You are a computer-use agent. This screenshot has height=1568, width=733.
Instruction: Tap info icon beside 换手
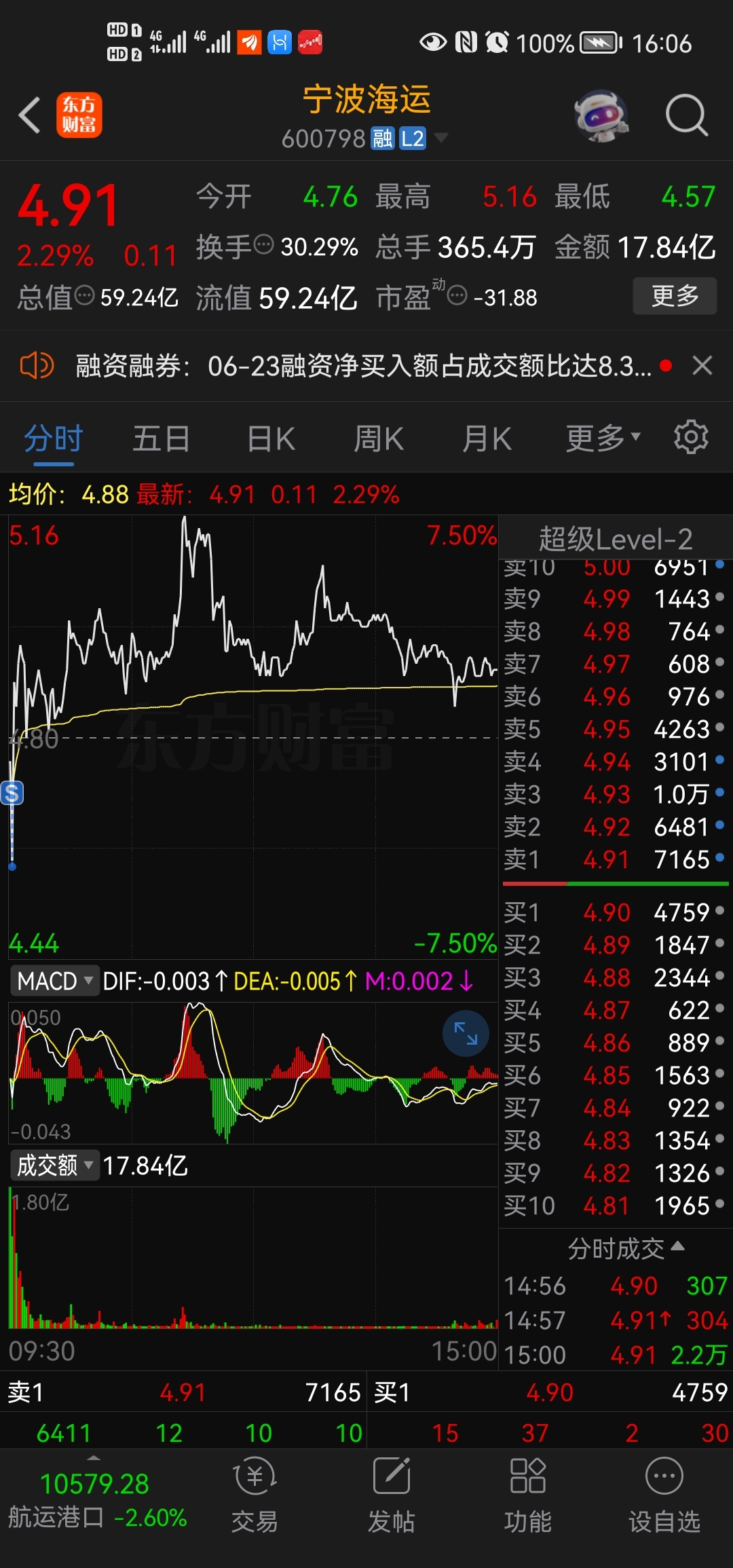tap(263, 244)
